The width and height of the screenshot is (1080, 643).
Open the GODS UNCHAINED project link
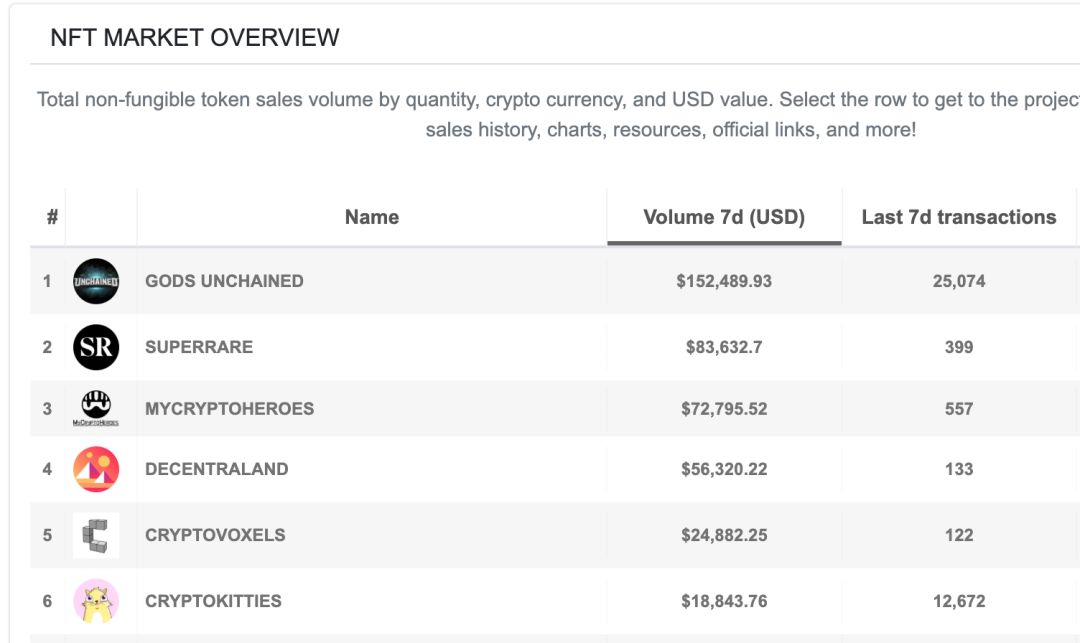[x=224, y=281]
